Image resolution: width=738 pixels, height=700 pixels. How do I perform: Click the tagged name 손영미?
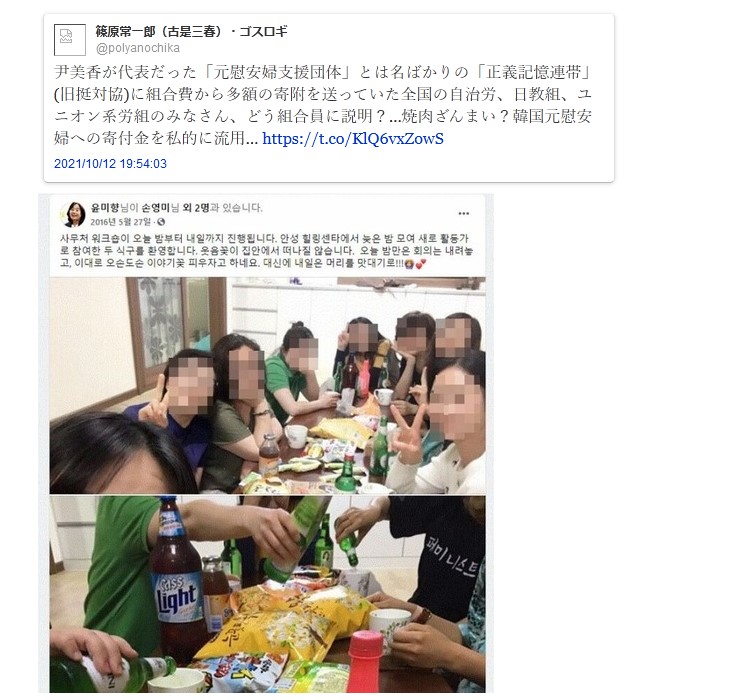pos(155,208)
